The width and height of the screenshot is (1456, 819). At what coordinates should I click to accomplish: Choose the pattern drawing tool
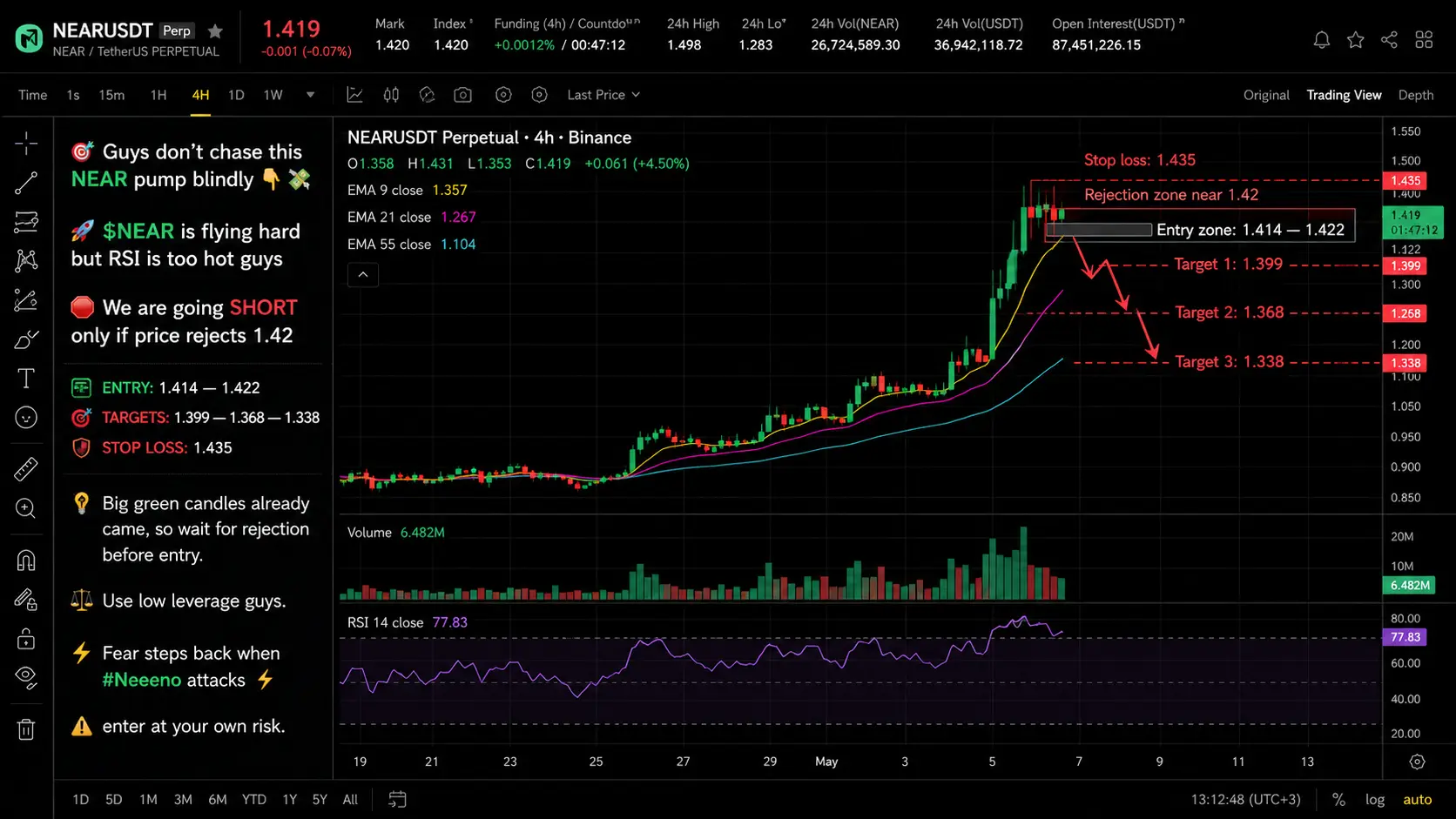click(x=26, y=260)
